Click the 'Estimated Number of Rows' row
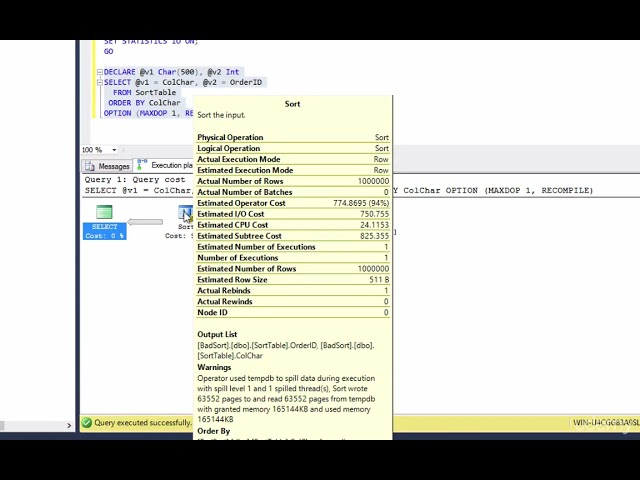Screen dimensions: 640x480 coord(293,269)
